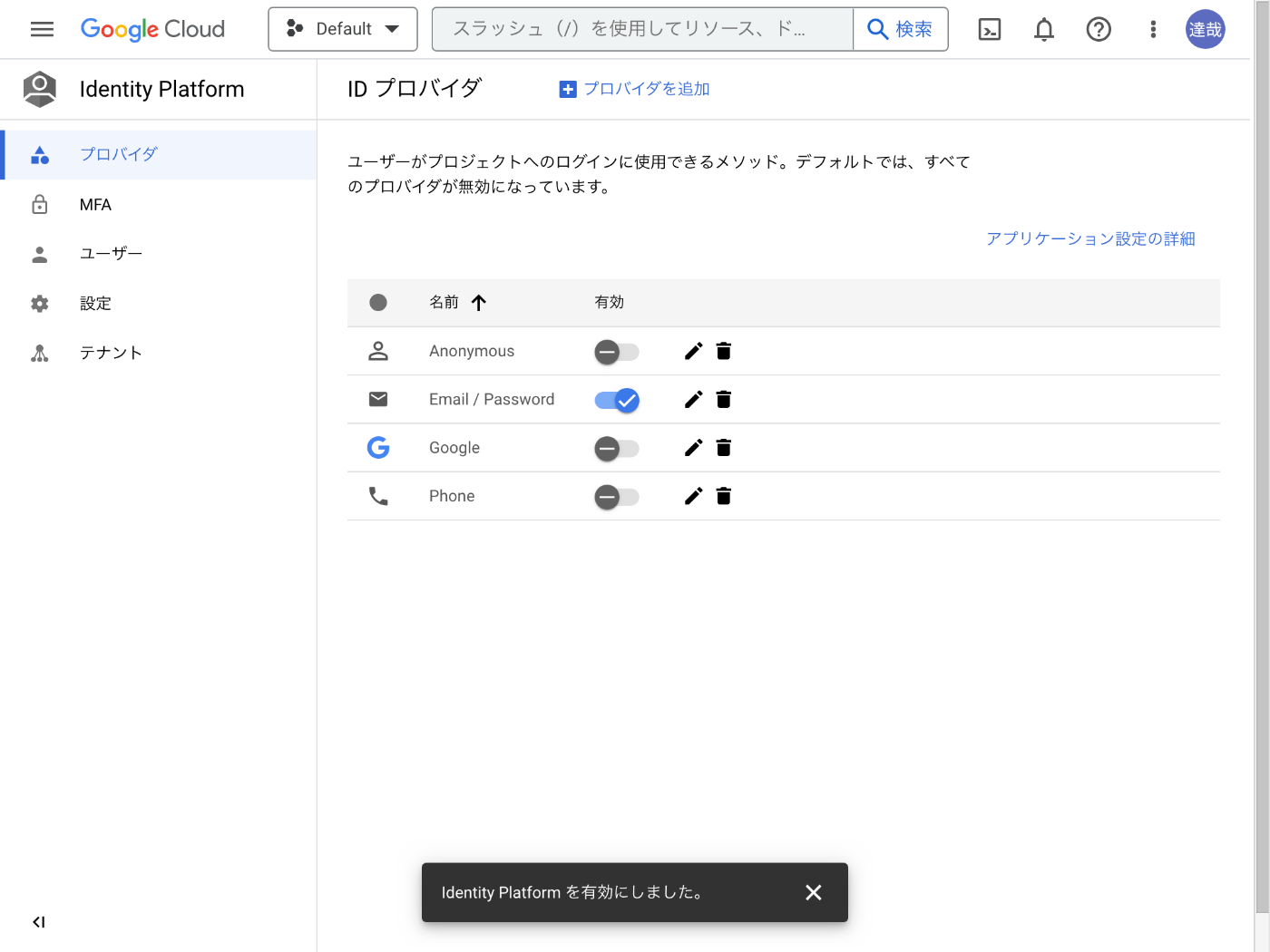This screenshot has width=1270, height=952.
Task: Open MFA in the sidebar
Action: click(159, 205)
